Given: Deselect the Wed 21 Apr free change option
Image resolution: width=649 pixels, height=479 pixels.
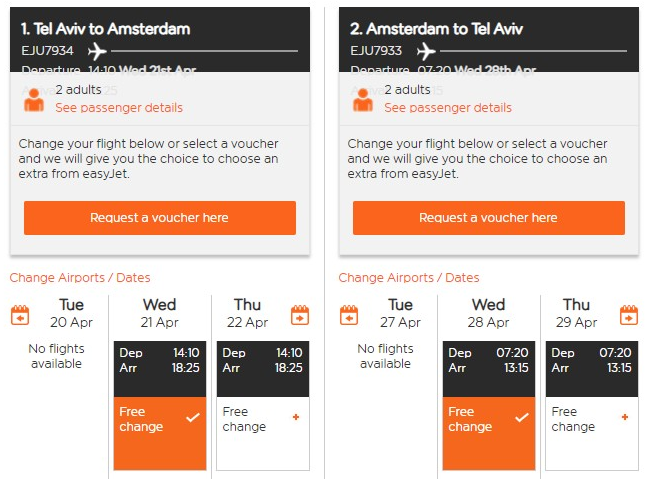Looking at the screenshot, I should tap(160, 433).
